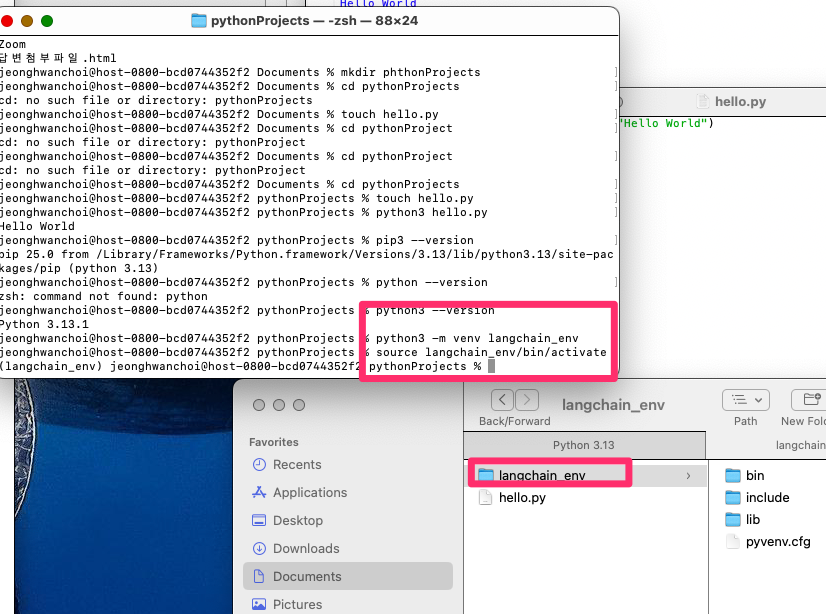
Task: Open Recents in Finder sidebar
Action: point(348,464)
